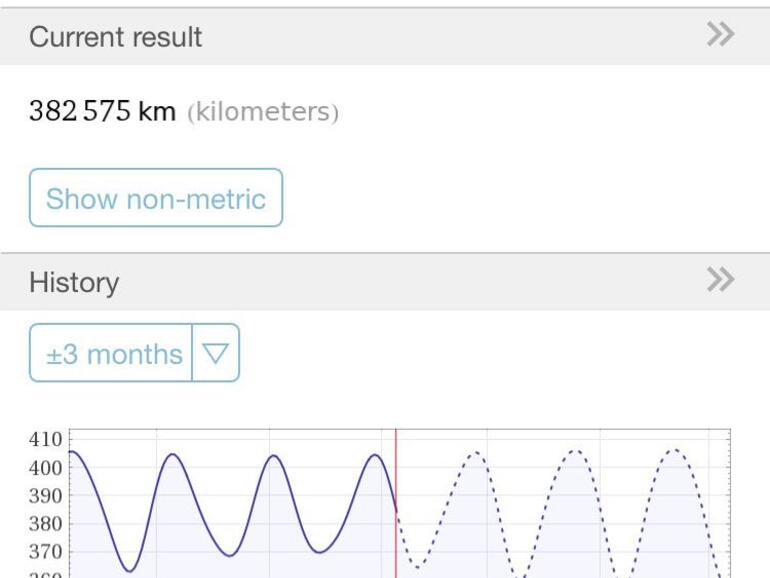Screen dimensions: 770x578
Task: Click the first trough of the solid curve
Action: pyautogui.click(x=130, y=571)
